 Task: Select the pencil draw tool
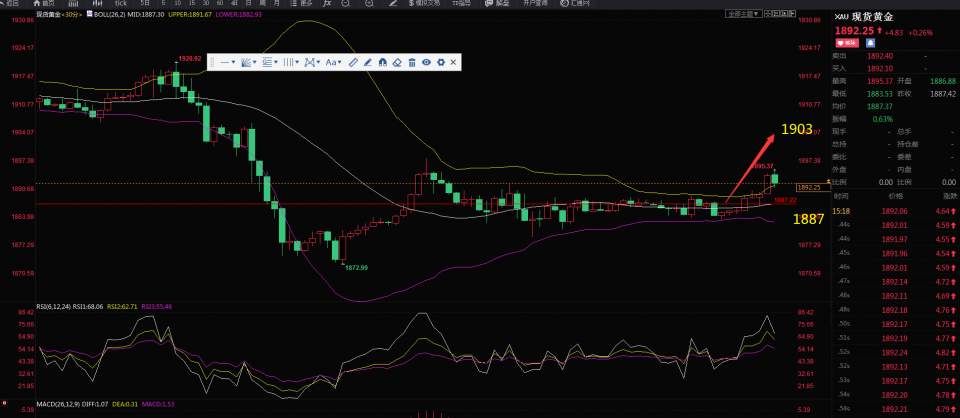point(368,62)
